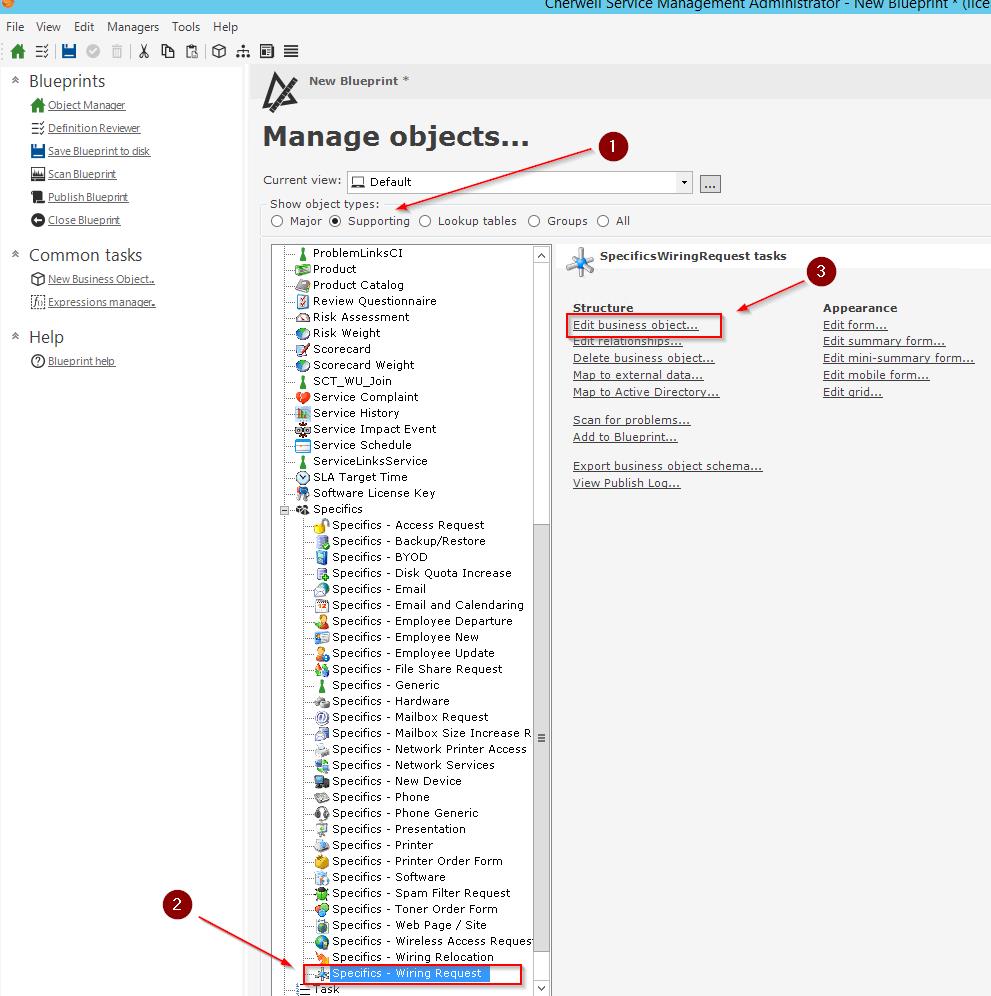Click the Publish Blueprint link
991x996 pixels.
click(x=88, y=197)
